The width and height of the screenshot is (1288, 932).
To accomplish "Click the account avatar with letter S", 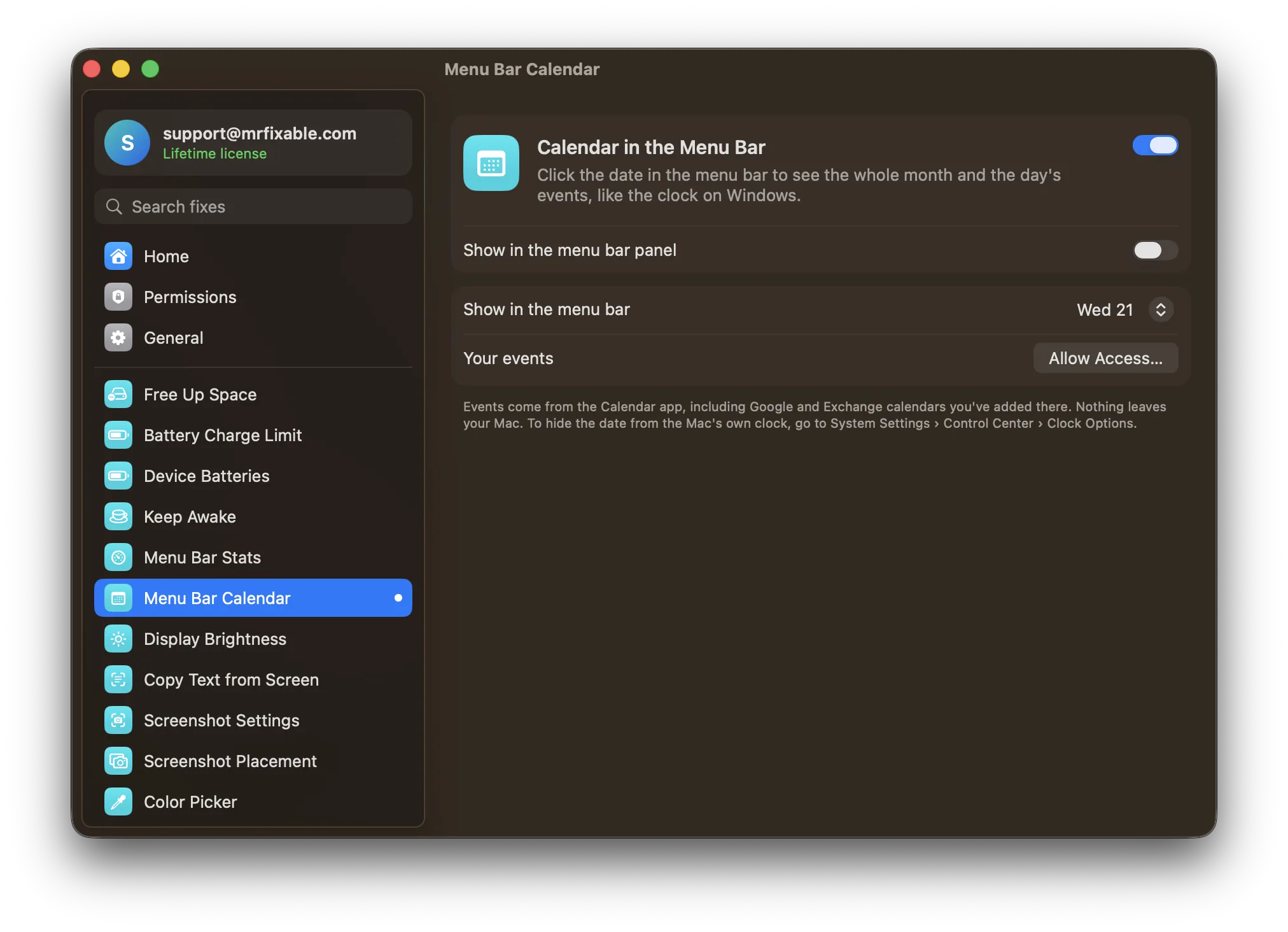I will tap(127, 143).
